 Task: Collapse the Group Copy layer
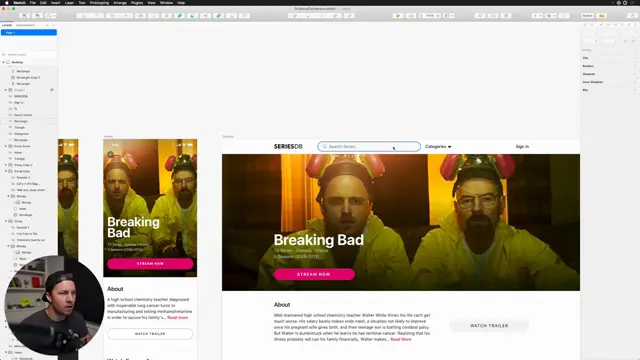[x=6, y=171]
